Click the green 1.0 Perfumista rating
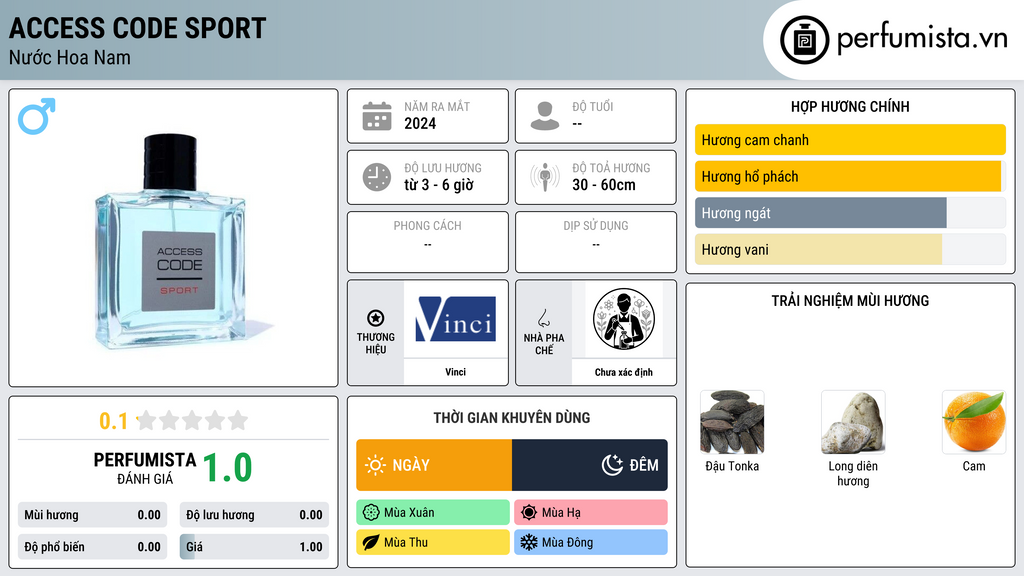The height and width of the screenshot is (576, 1024). tap(227, 468)
